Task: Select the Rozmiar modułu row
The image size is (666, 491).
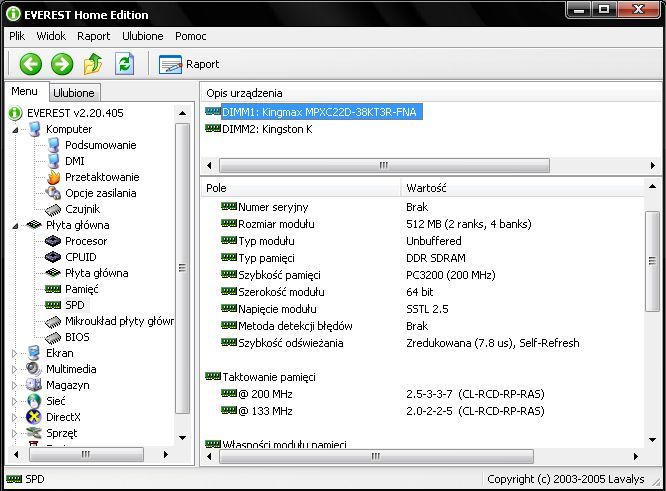Action: (x=276, y=224)
